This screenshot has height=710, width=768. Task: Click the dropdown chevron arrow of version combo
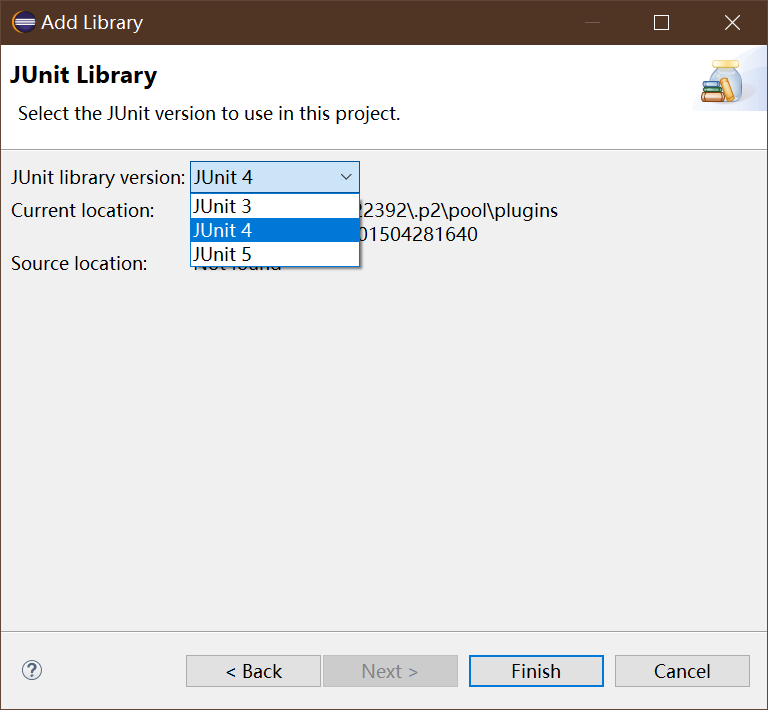pos(346,177)
